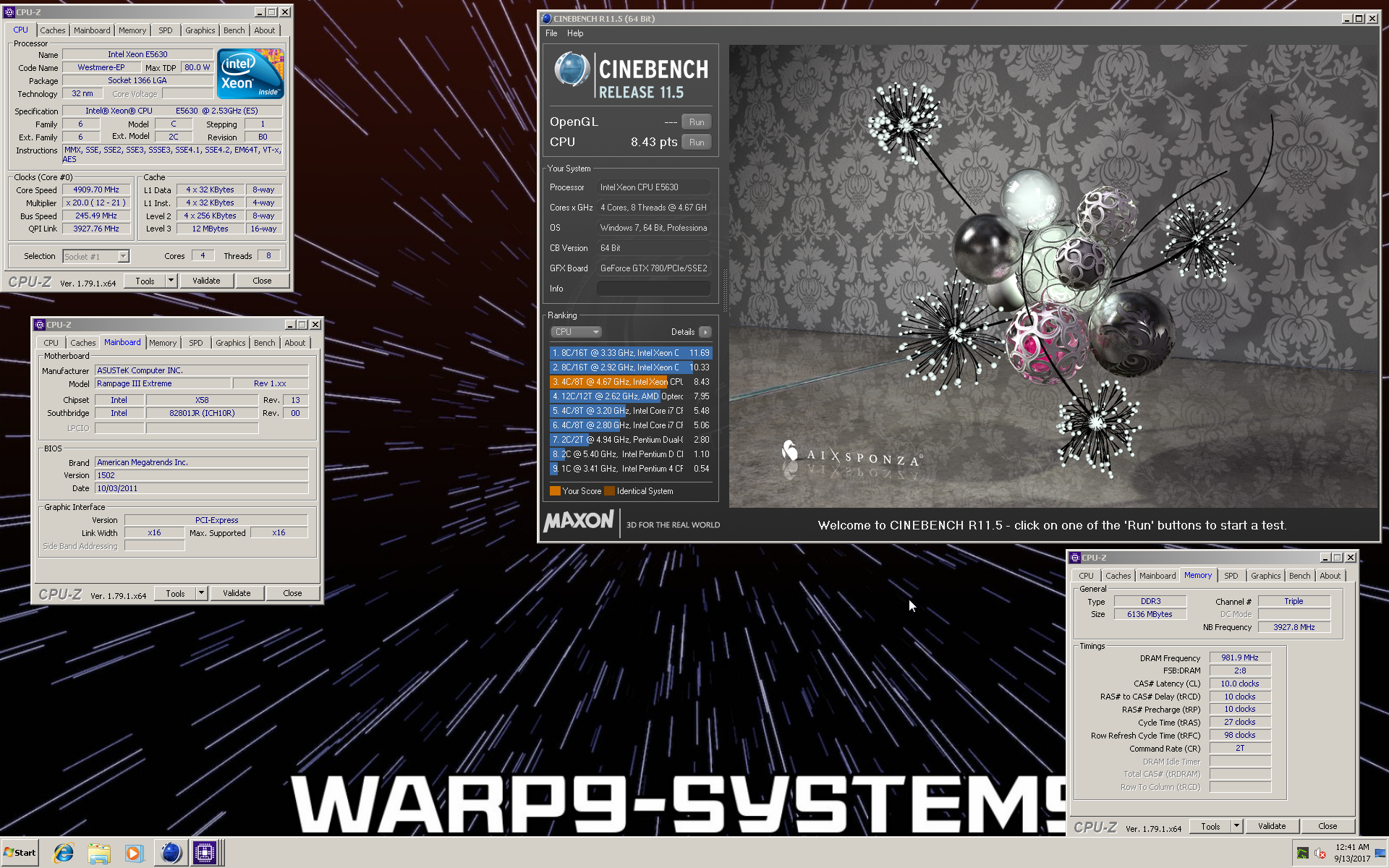This screenshot has height=868, width=1389.
Task: Click Validate in the top CPU-Z window
Action: (206, 281)
